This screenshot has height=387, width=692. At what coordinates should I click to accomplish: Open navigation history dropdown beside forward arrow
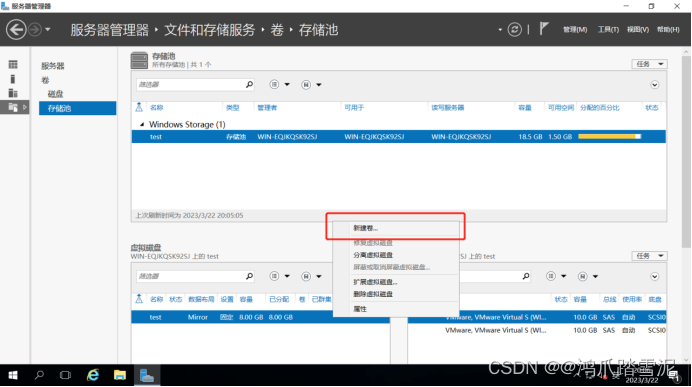[48, 30]
